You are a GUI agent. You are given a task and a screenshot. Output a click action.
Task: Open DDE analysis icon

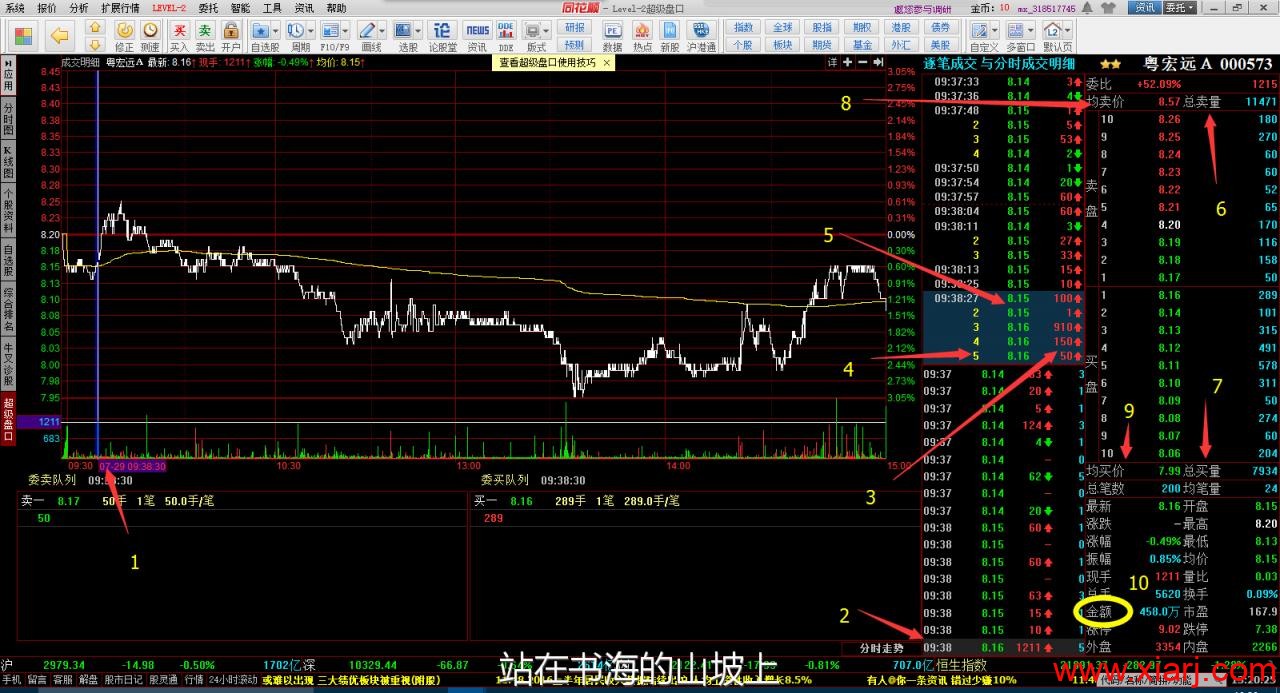coord(506,36)
